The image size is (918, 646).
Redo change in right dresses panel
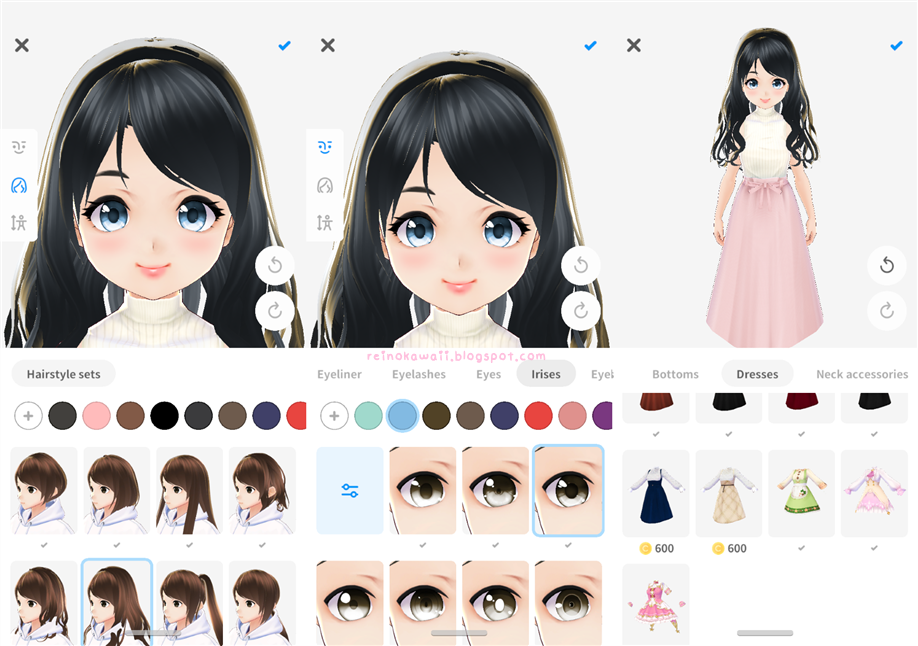[x=886, y=310]
